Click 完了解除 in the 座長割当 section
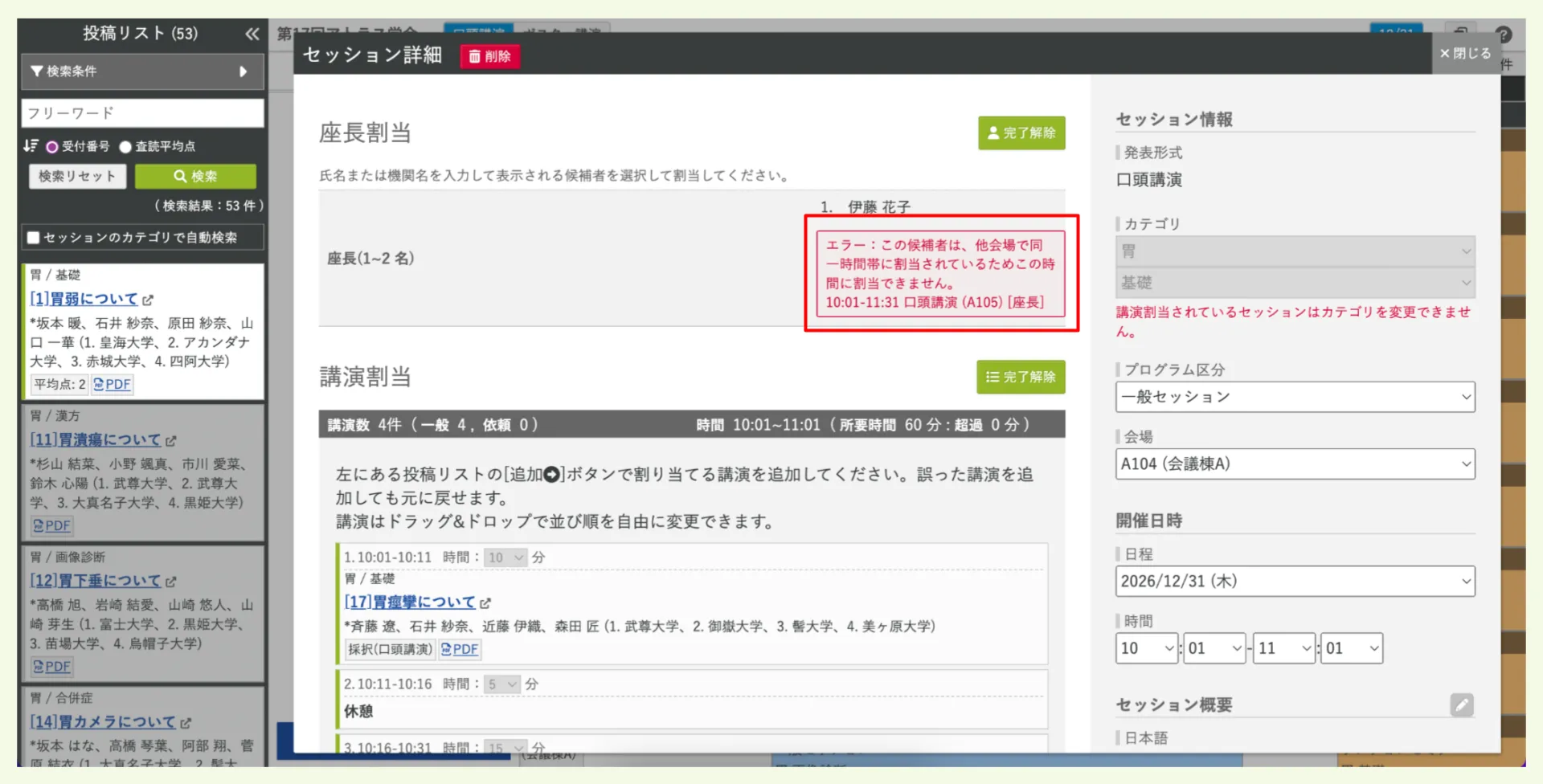Viewport: 1543px width, 784px height. tap(1021, 133)
